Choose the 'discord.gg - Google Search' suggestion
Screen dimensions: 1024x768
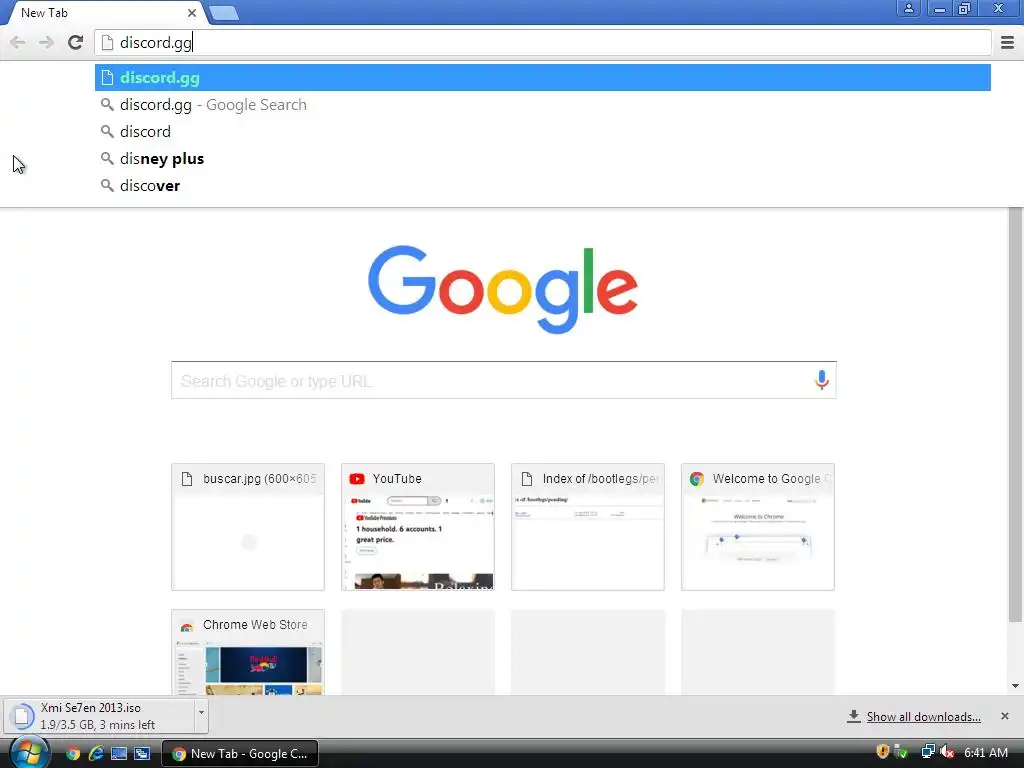[543, 104]
